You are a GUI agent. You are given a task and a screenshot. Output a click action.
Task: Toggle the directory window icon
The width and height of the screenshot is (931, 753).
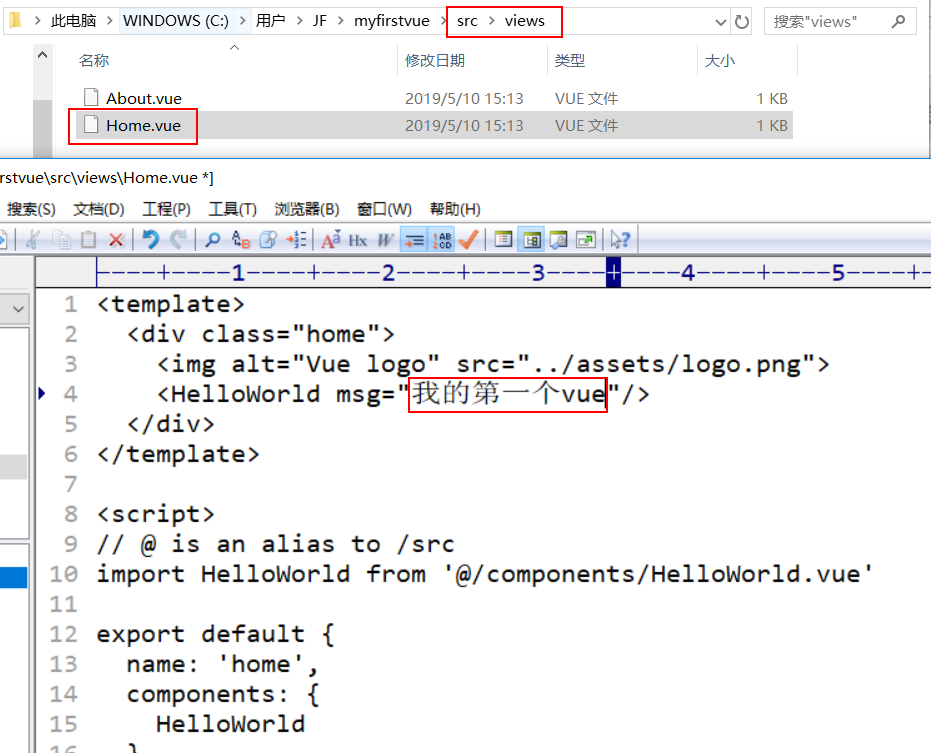pyautogui.click(x=504, y=240)
